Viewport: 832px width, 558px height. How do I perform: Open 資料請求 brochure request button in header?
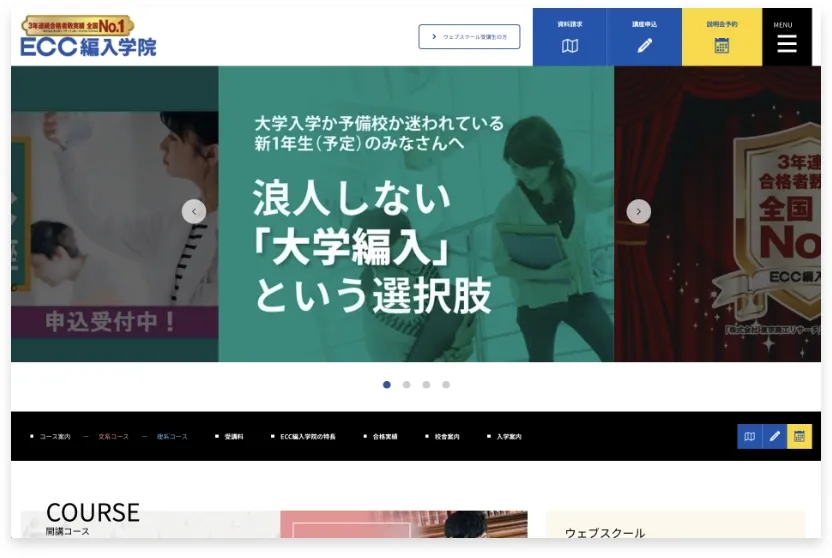(569, 37)
